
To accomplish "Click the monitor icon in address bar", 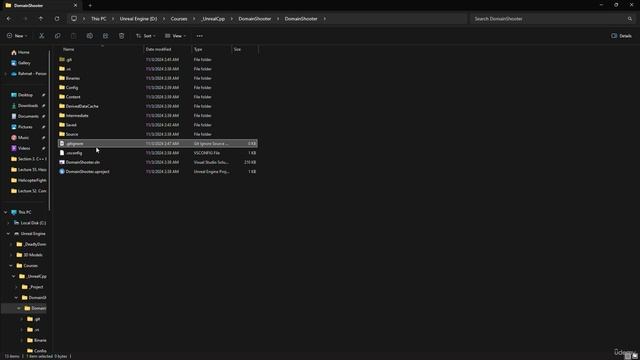I will point(74,19).
